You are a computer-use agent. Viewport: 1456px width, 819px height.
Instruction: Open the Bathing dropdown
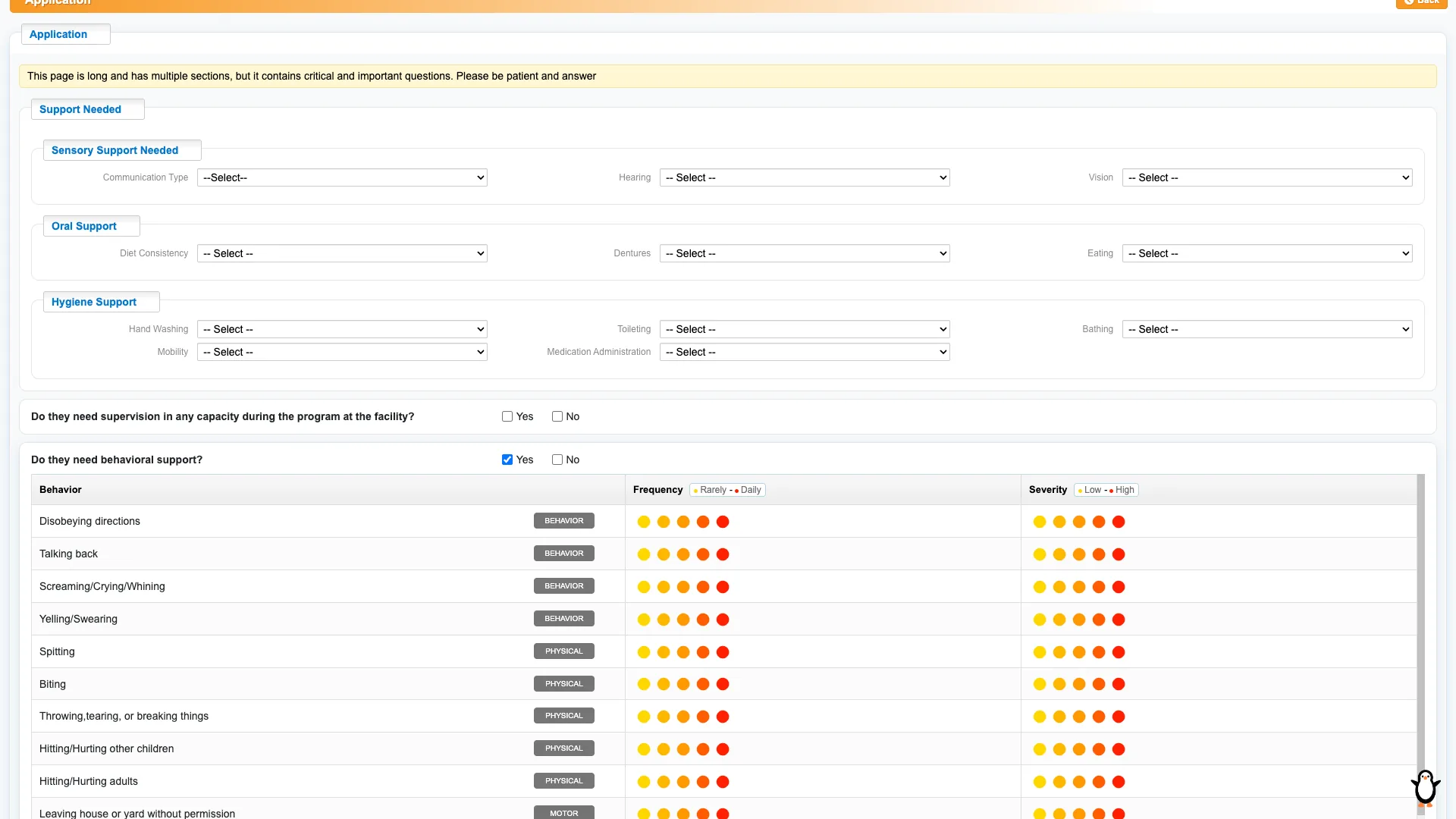coord(1267,329)
